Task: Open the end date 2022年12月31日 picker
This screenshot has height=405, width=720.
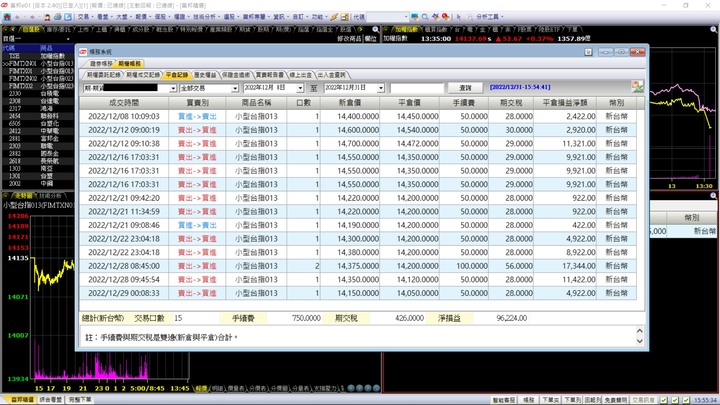Action: (381, 88)
